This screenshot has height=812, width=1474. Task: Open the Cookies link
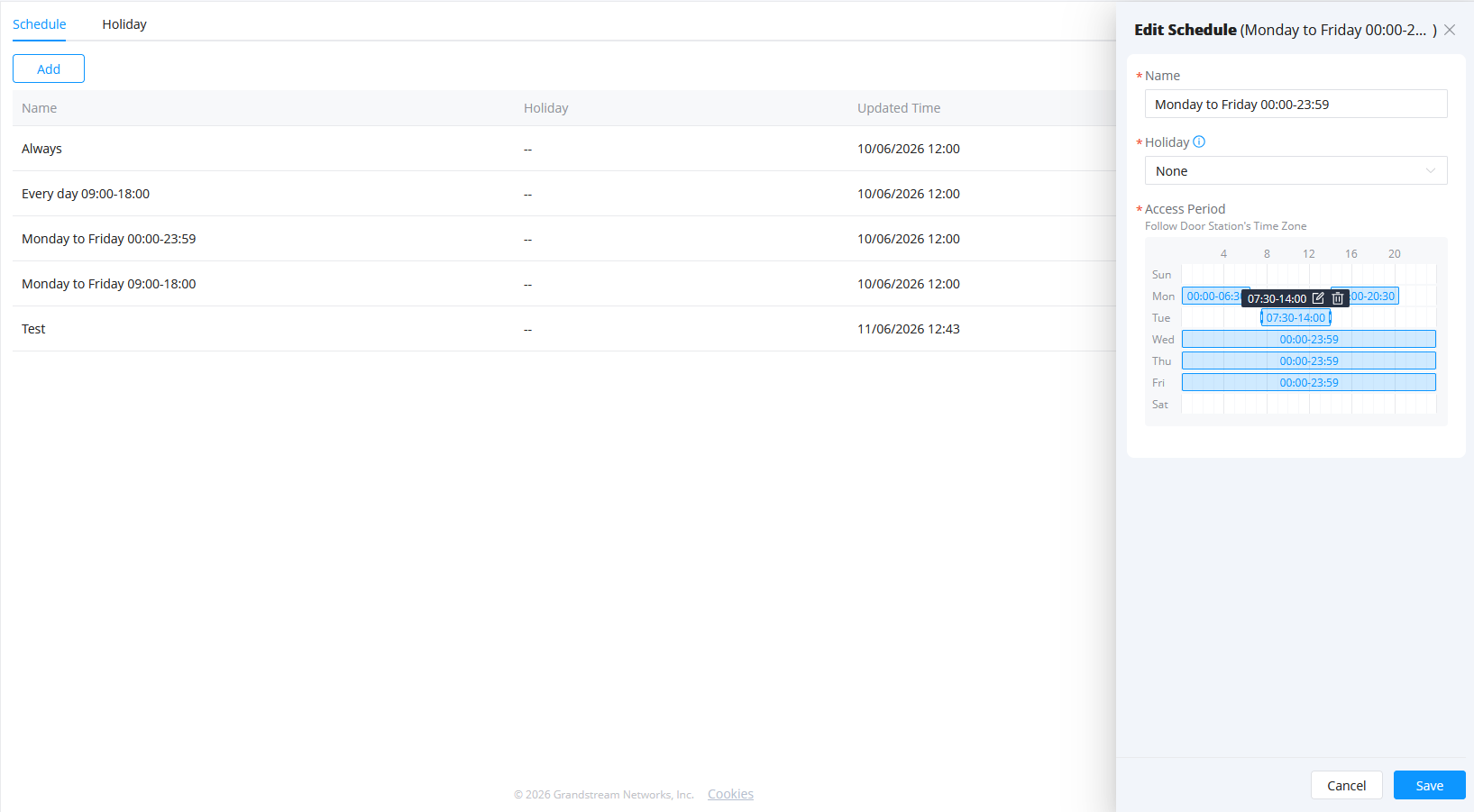tap(730, 794)
